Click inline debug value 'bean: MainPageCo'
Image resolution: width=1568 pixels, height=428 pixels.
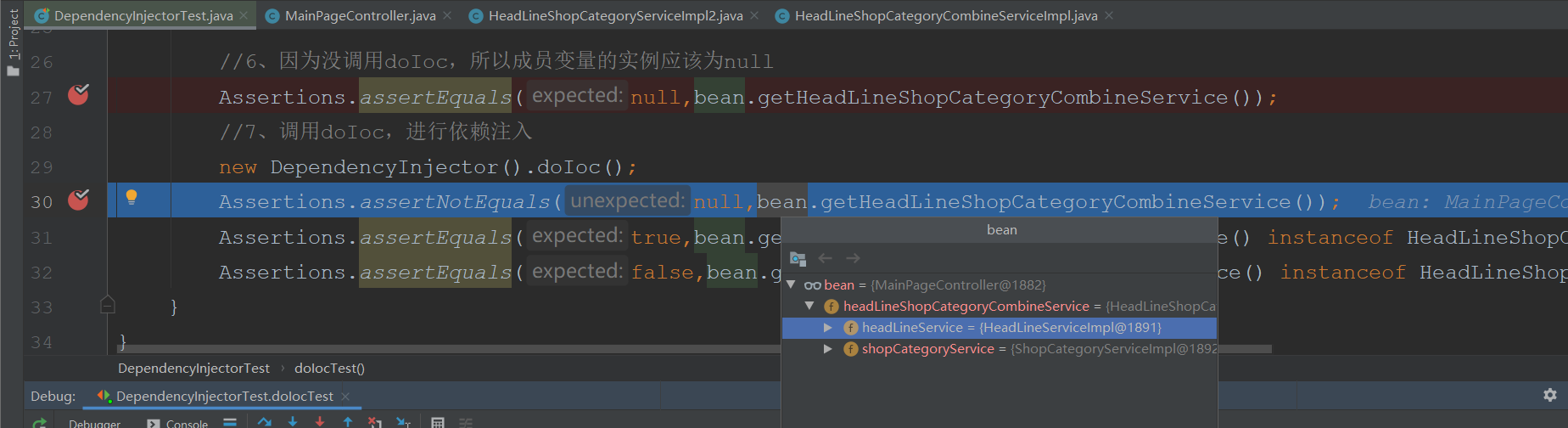pyautogui.click(x=1467, y=202)
